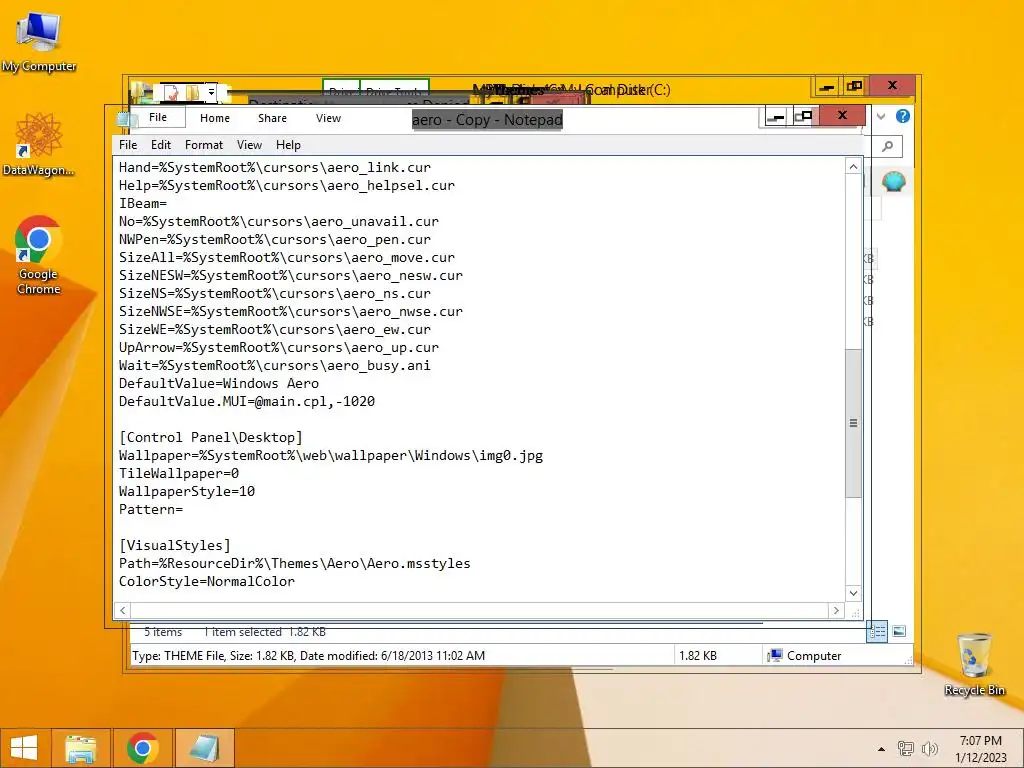
Task: Click the aero_busy.ani Wait line
Action: pos(274,366)
